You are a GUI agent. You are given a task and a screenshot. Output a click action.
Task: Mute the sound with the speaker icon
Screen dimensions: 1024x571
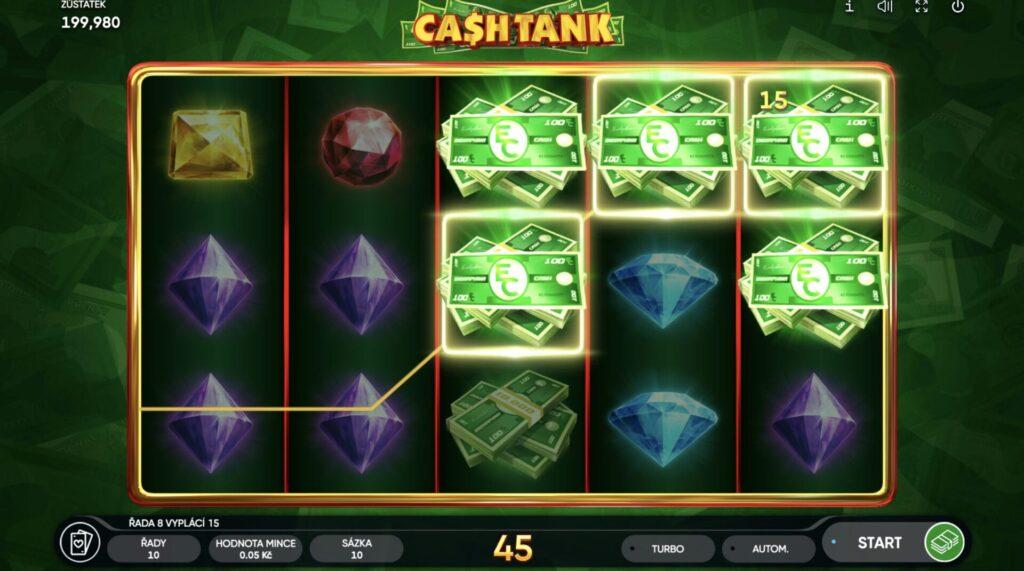[x=885, y=7]
